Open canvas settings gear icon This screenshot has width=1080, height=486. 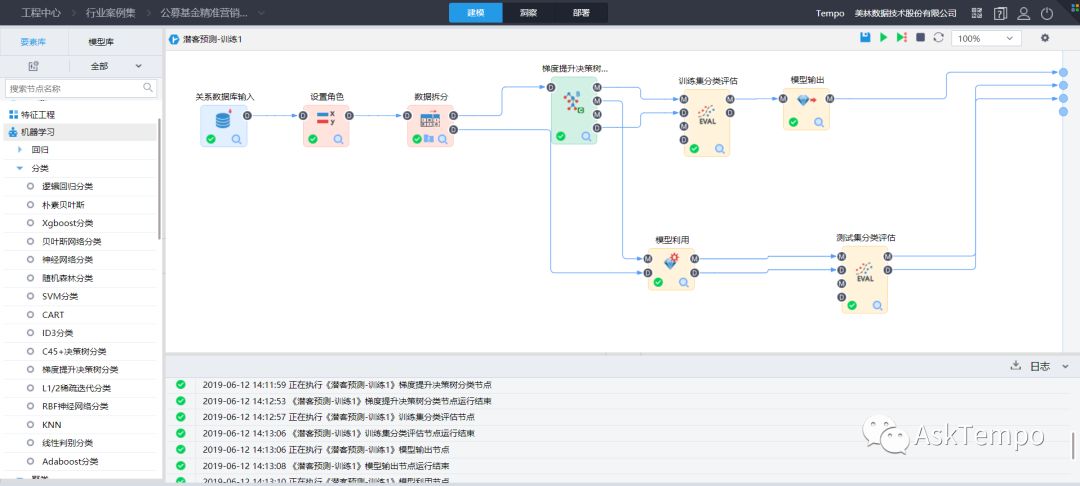click(x=1045, y=38)
